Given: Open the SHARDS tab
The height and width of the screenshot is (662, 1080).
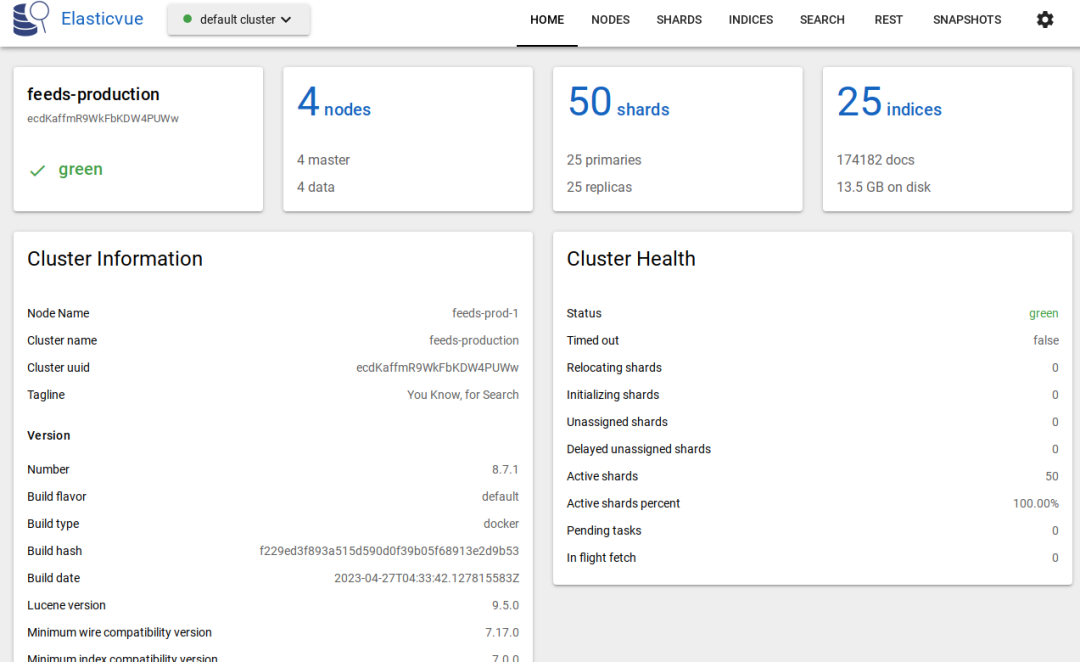Looking at the screenshot, I should point(679,20).
